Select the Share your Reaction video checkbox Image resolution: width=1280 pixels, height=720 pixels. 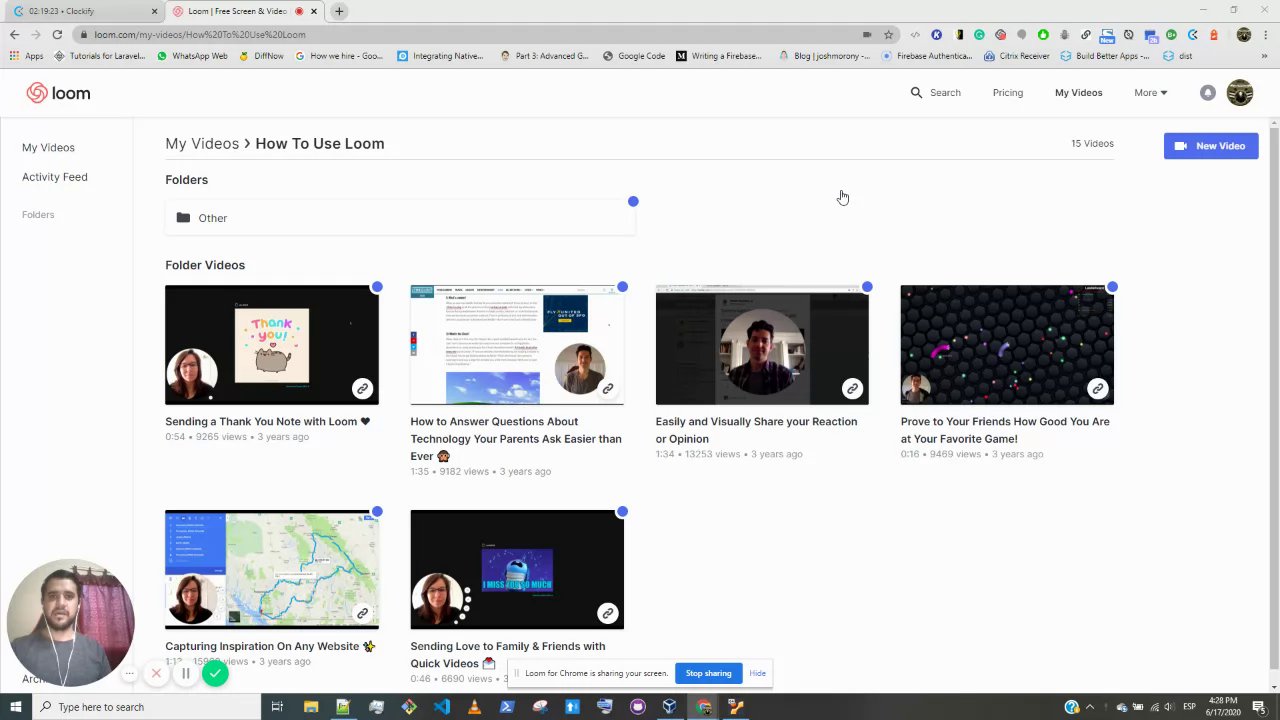(x=867, y=287)
